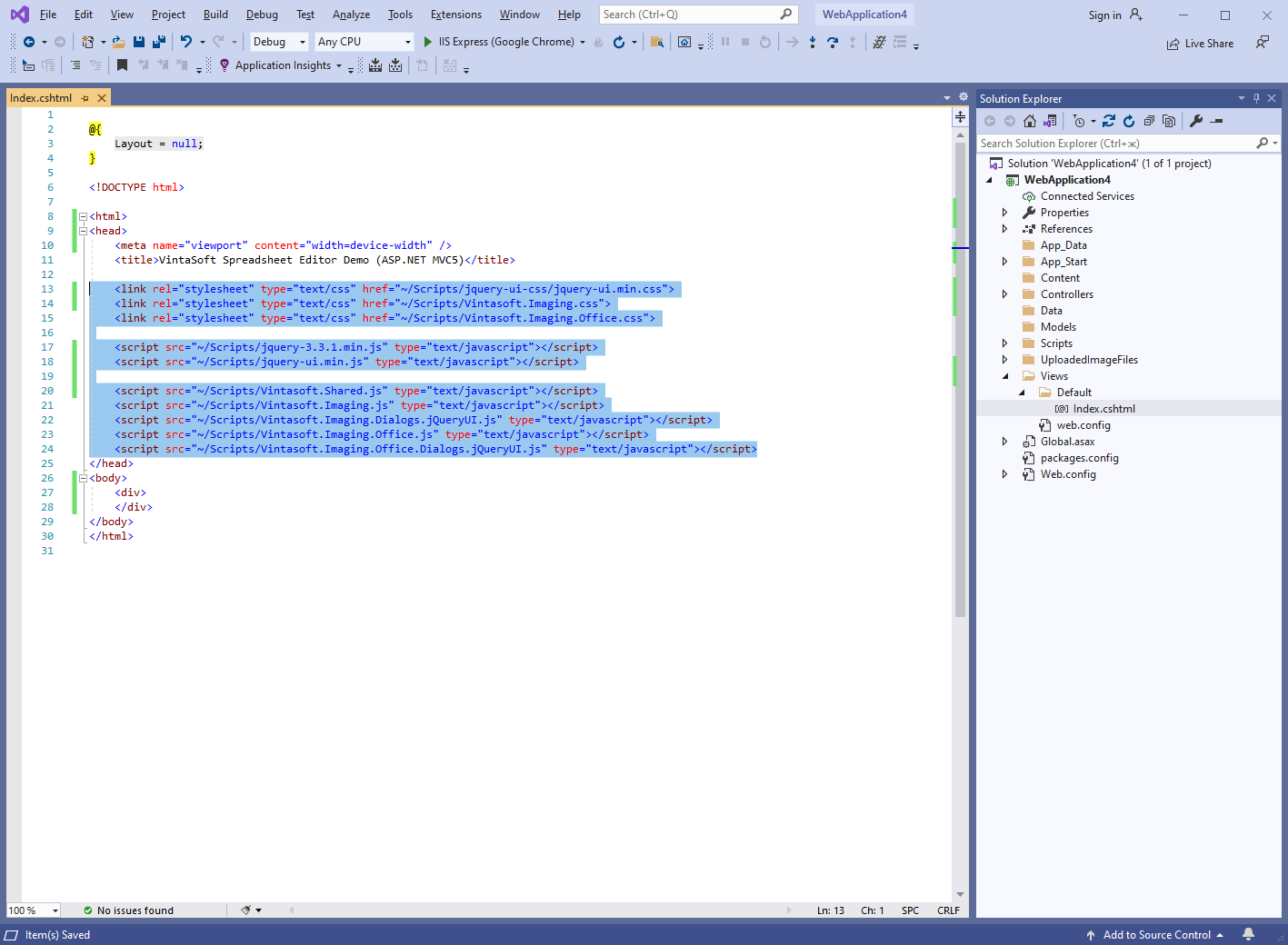
Task: Collapse the WebApplication4 project node
Action: (x=990, y=180)
